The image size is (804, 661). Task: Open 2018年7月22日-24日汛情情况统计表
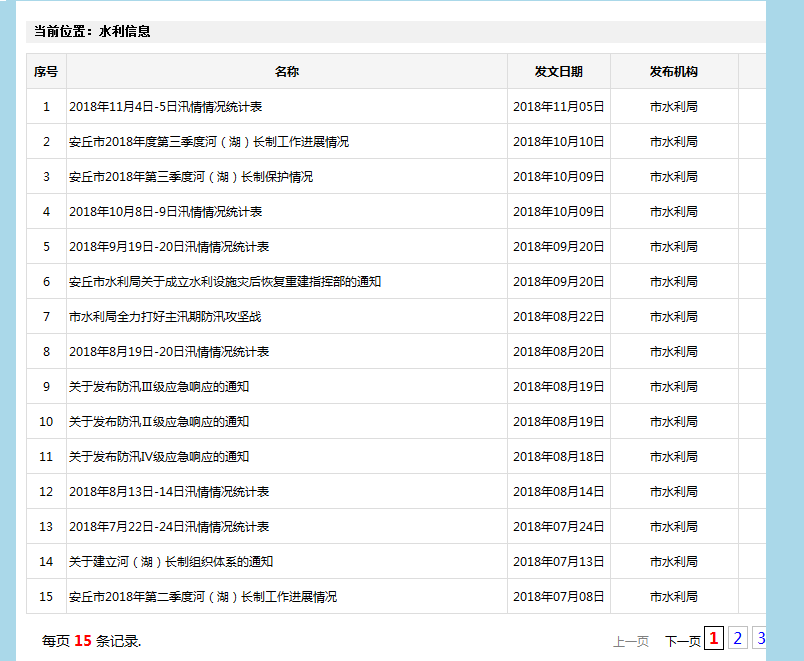point(169,527)
